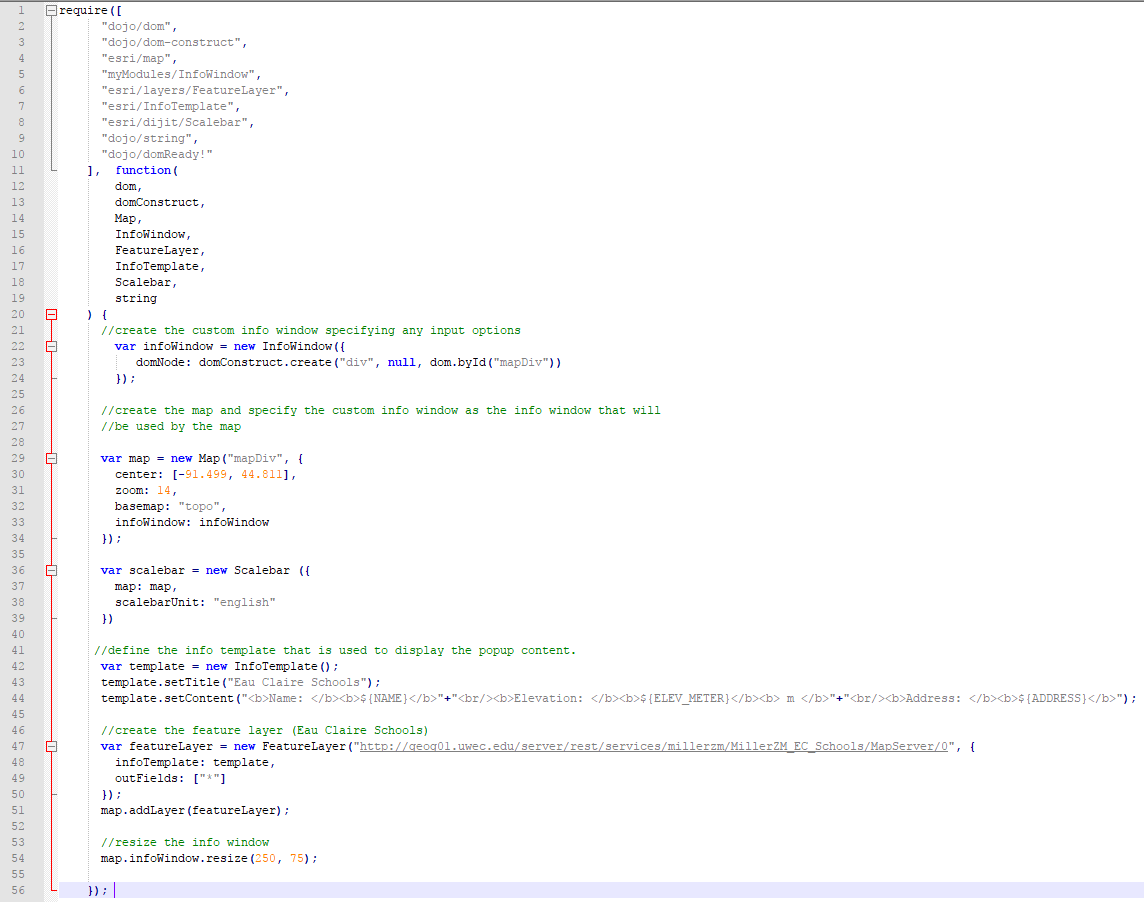This screenshot has width=1144, height=902.
Task: Click the "dojo/domReady!" string
Action: pyautogui.click(x=157, y=155)
